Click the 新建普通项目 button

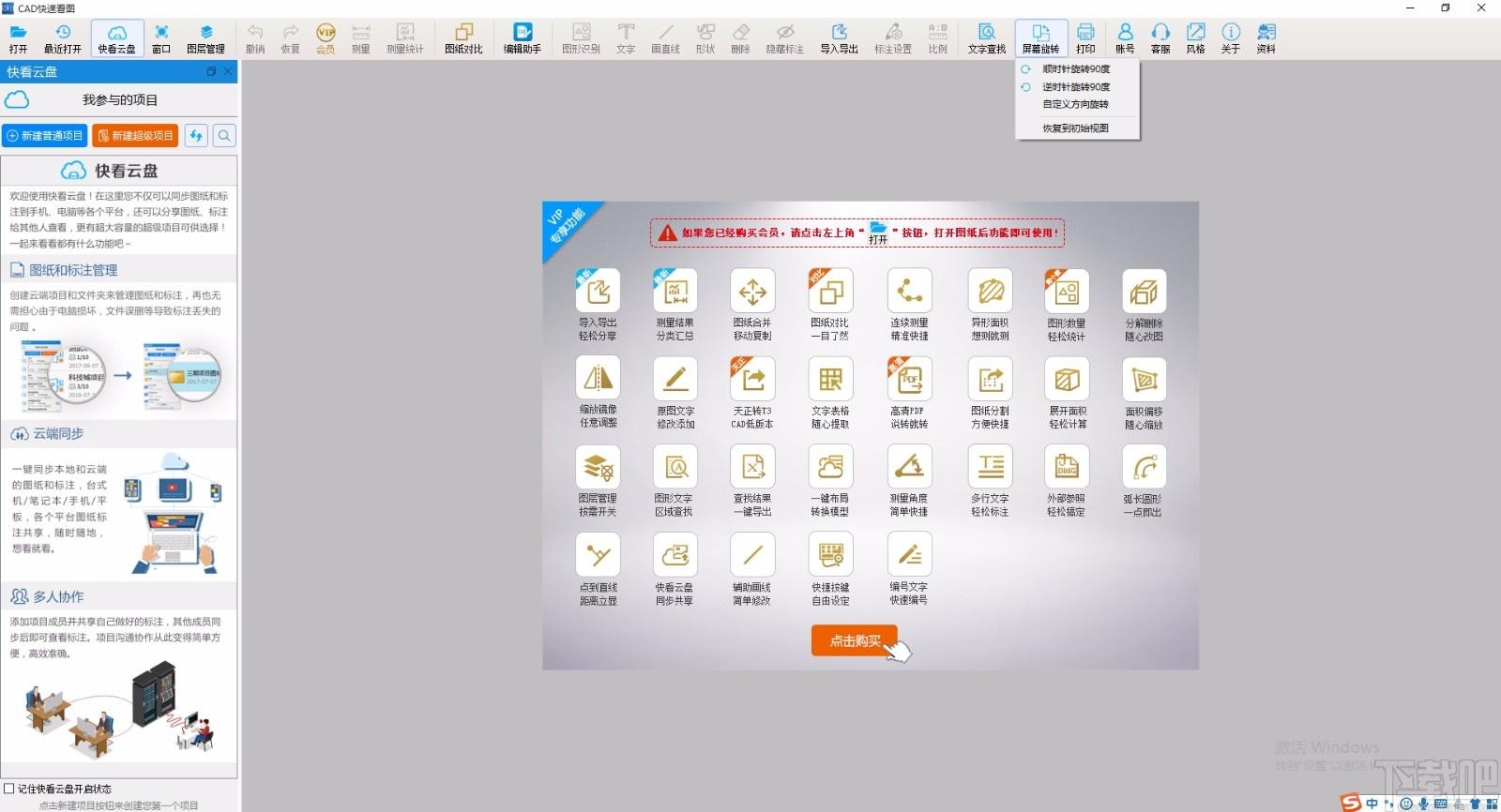pos(44,136)
